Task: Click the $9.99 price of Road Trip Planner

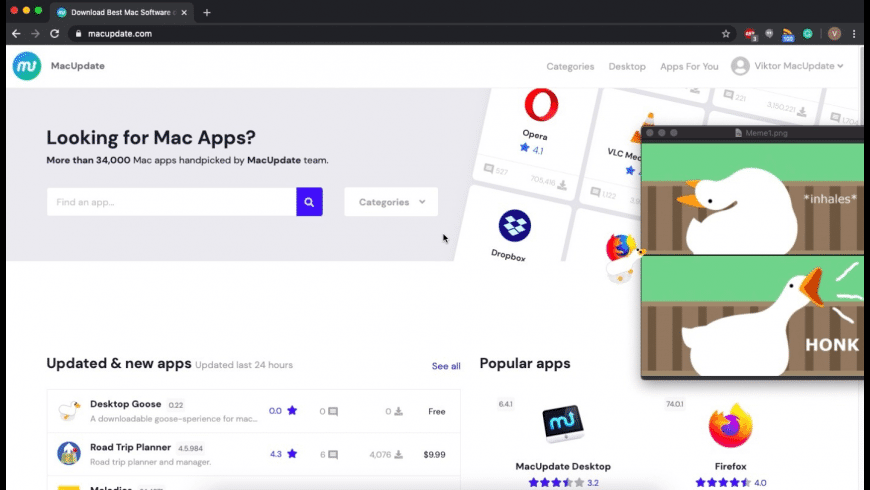Action: (x=434, y=454)
